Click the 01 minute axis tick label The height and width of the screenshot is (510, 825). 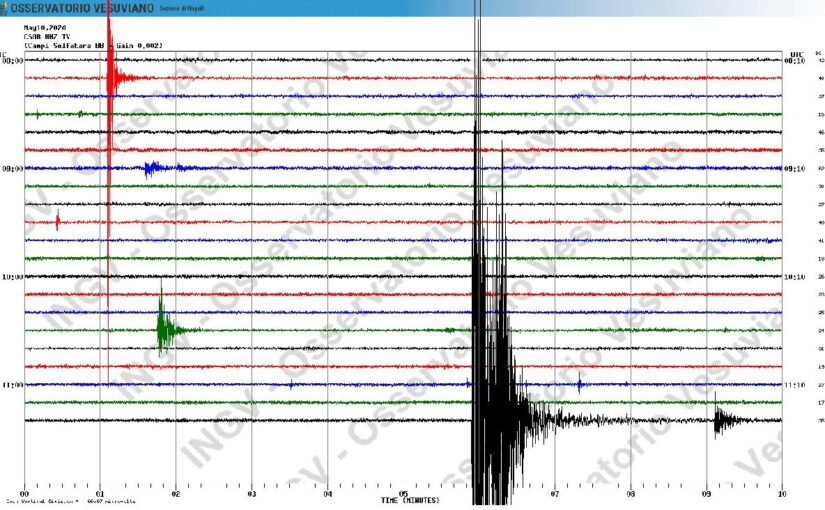[100, 494]
